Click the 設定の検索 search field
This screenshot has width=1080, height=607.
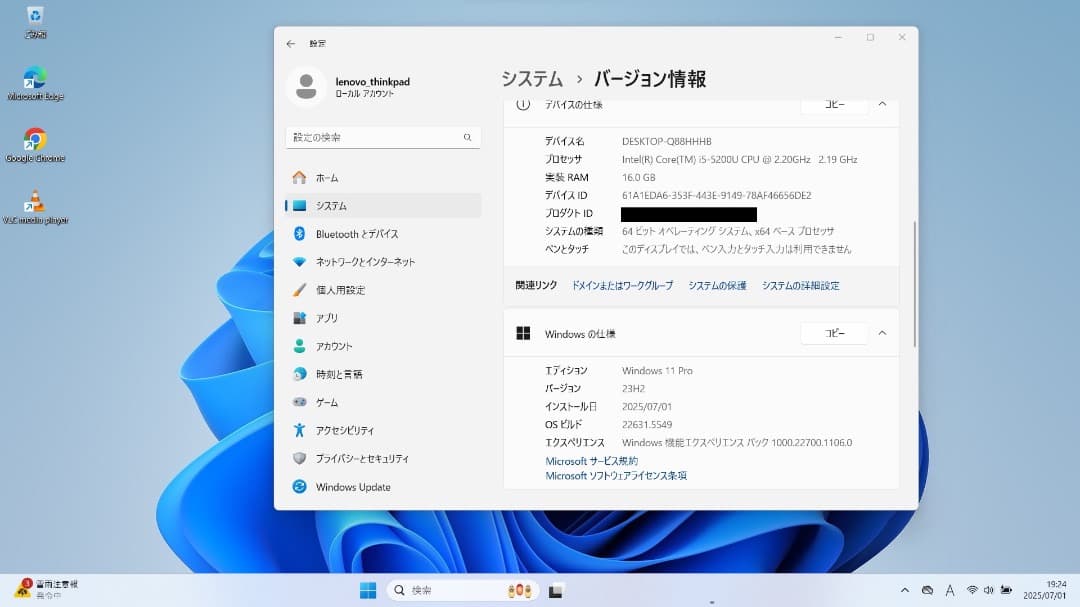(x=383, y=137)
